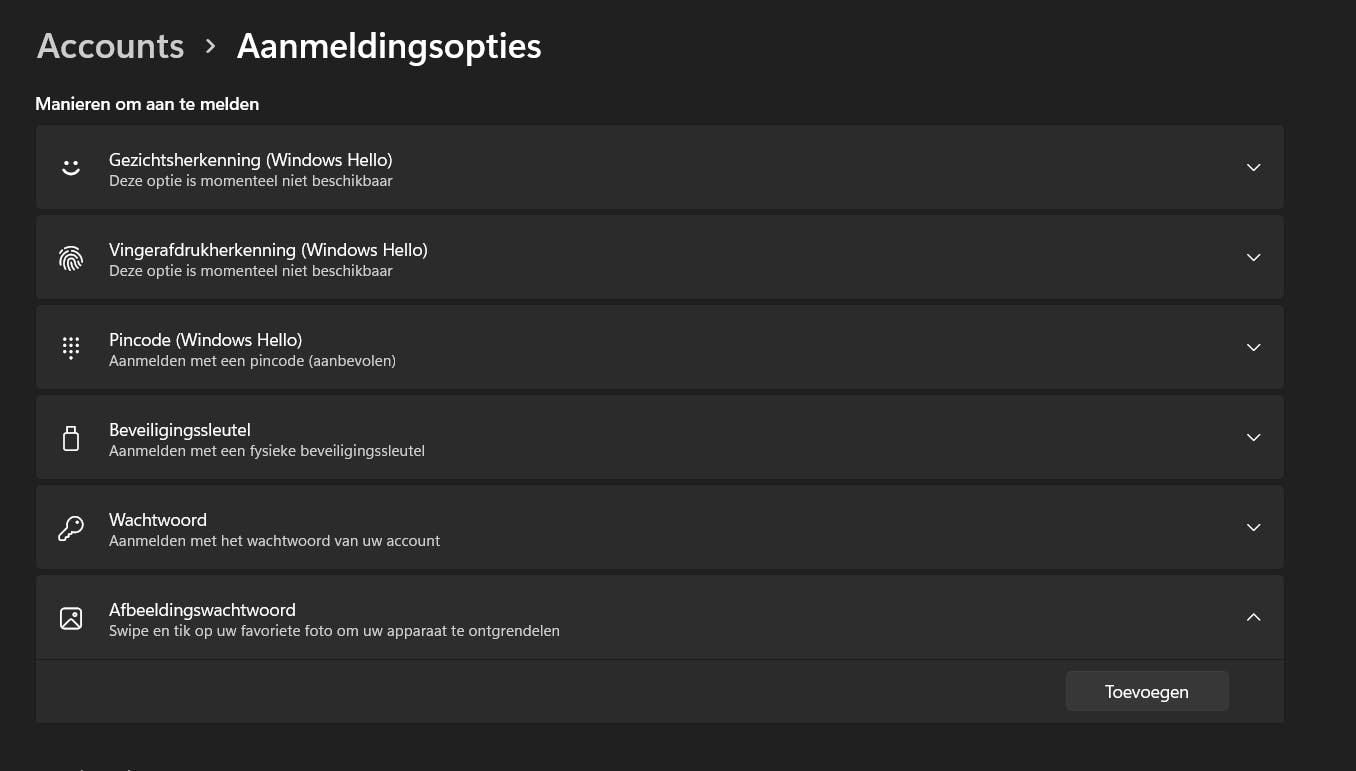Expand the Vingerafdrukherkenning chevron
Viewport: 1356px width, 771px height.
[x=1253, y=258]
